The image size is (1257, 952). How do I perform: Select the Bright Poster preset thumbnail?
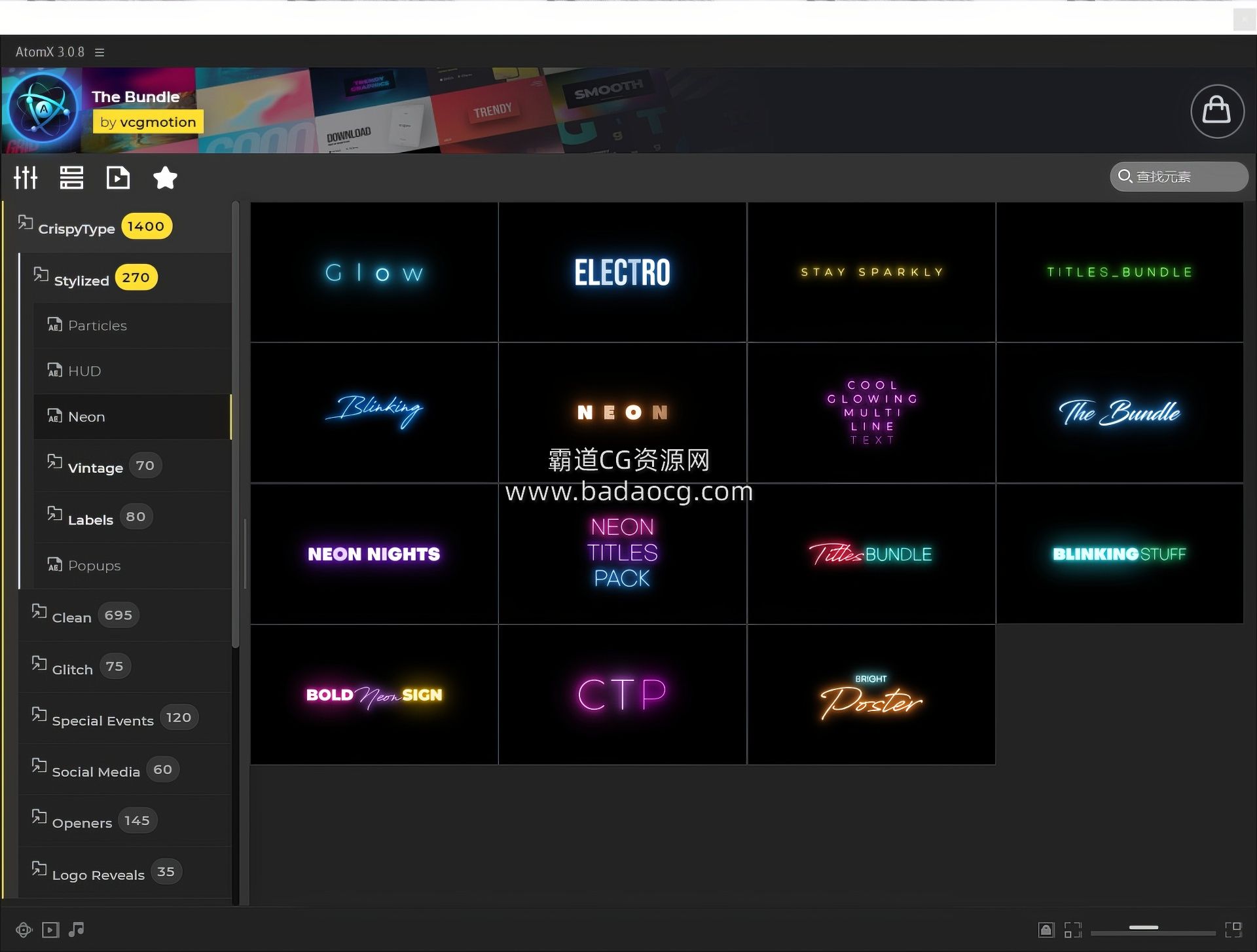coord(871,695)
